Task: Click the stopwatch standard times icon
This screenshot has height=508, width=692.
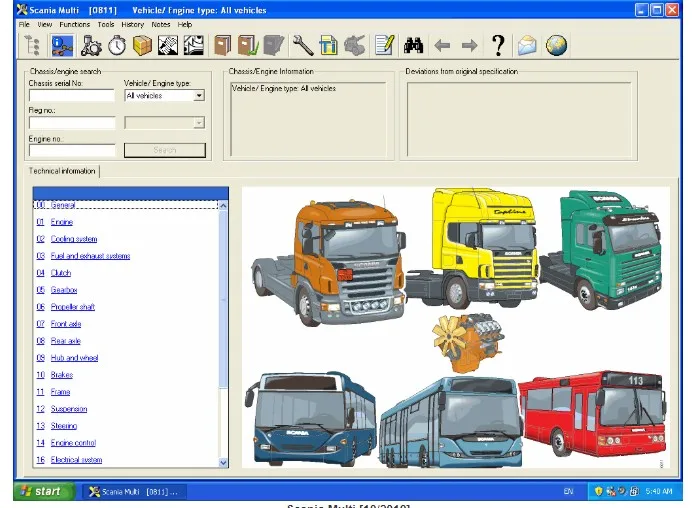Action: point(117,45)
